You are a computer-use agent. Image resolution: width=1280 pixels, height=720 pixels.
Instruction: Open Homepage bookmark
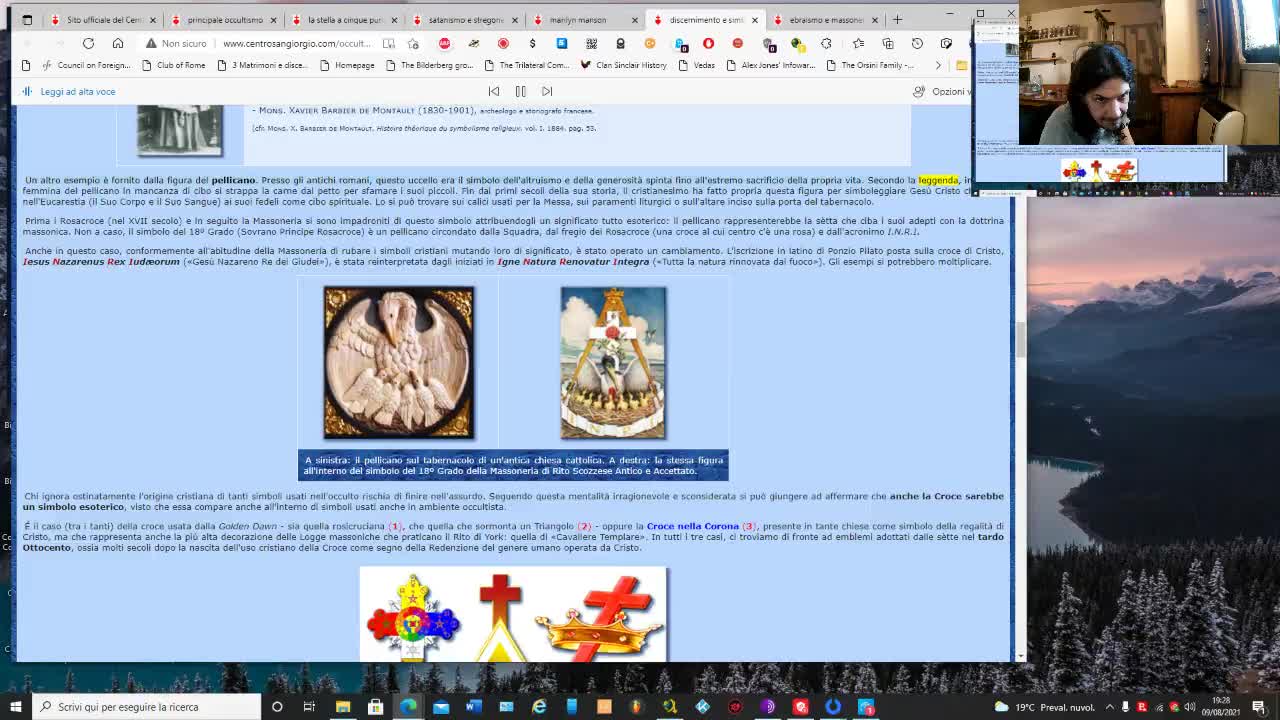point(346,65)
